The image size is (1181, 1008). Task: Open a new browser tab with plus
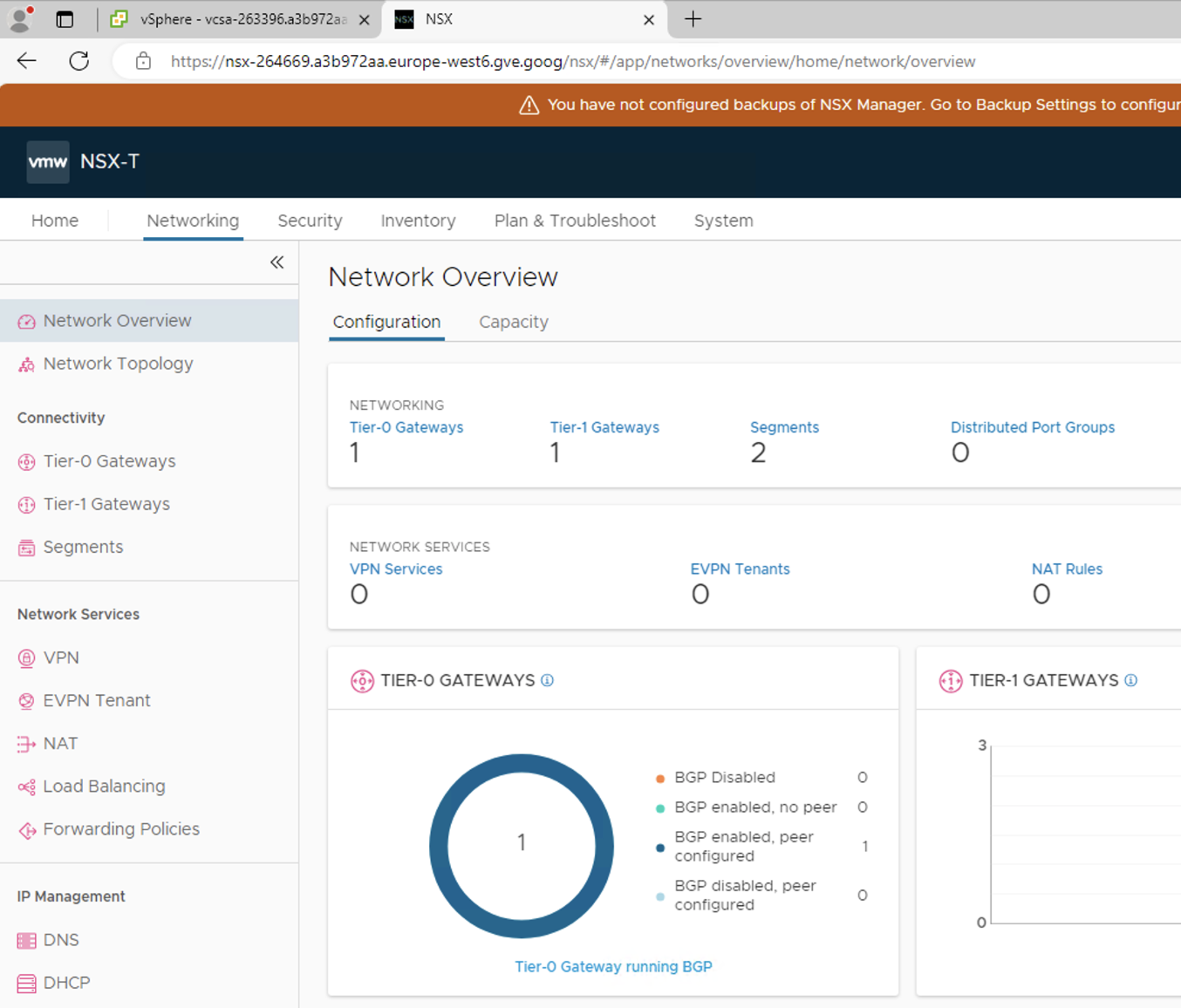tap(693, 19)
